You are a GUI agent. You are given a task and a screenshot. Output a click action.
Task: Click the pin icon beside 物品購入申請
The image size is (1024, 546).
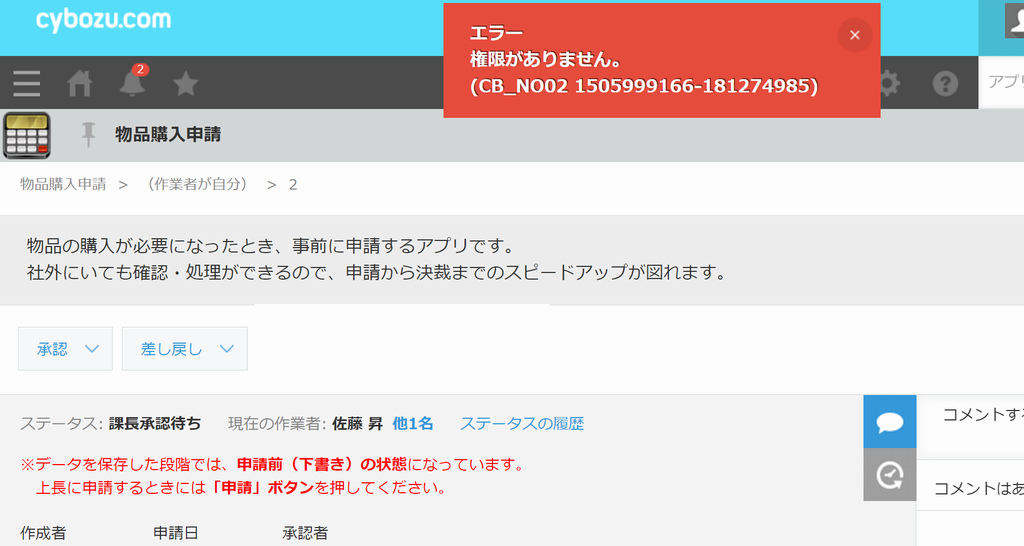tap(88, 135)
